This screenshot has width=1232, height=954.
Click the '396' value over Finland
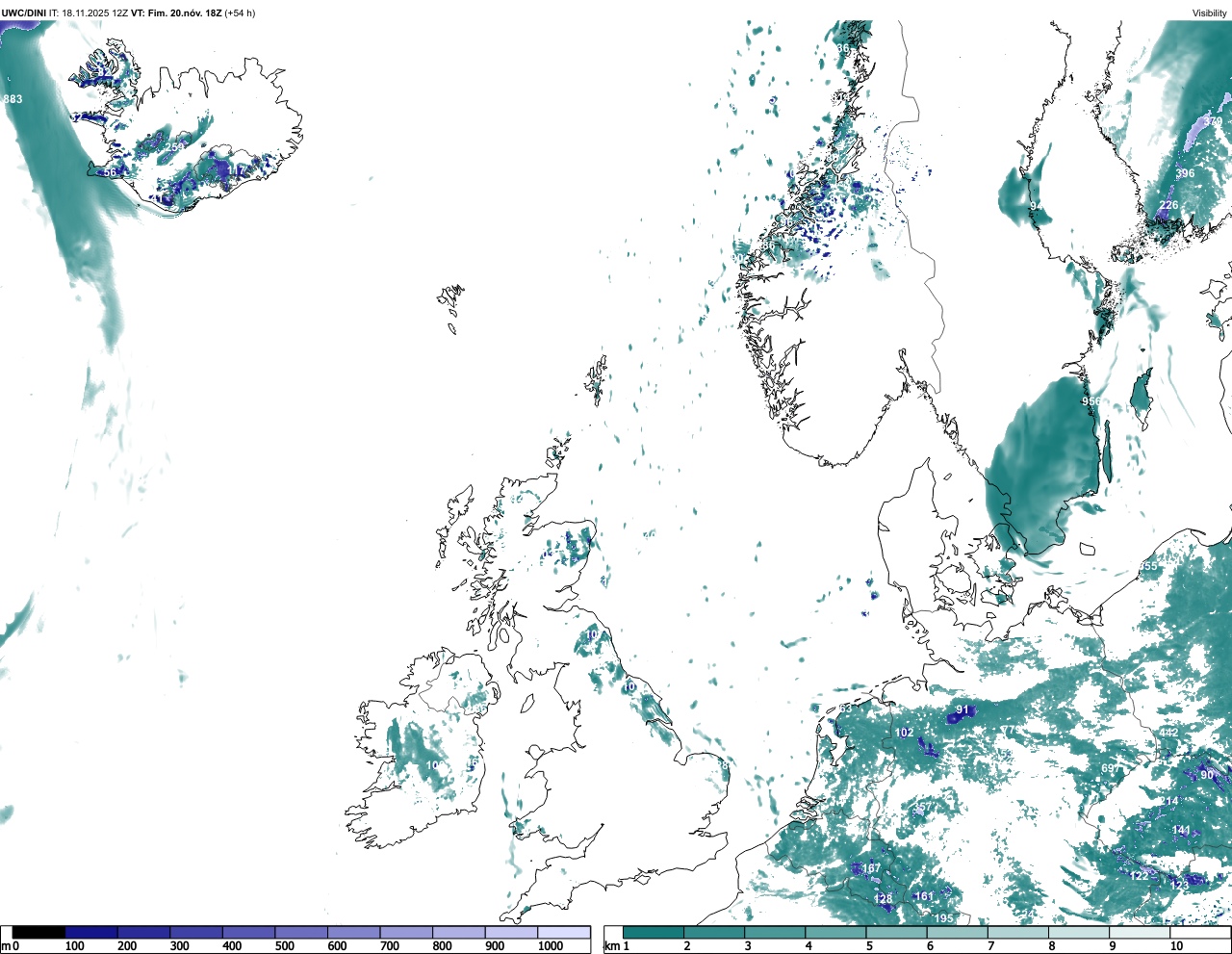click(1185, 174)
